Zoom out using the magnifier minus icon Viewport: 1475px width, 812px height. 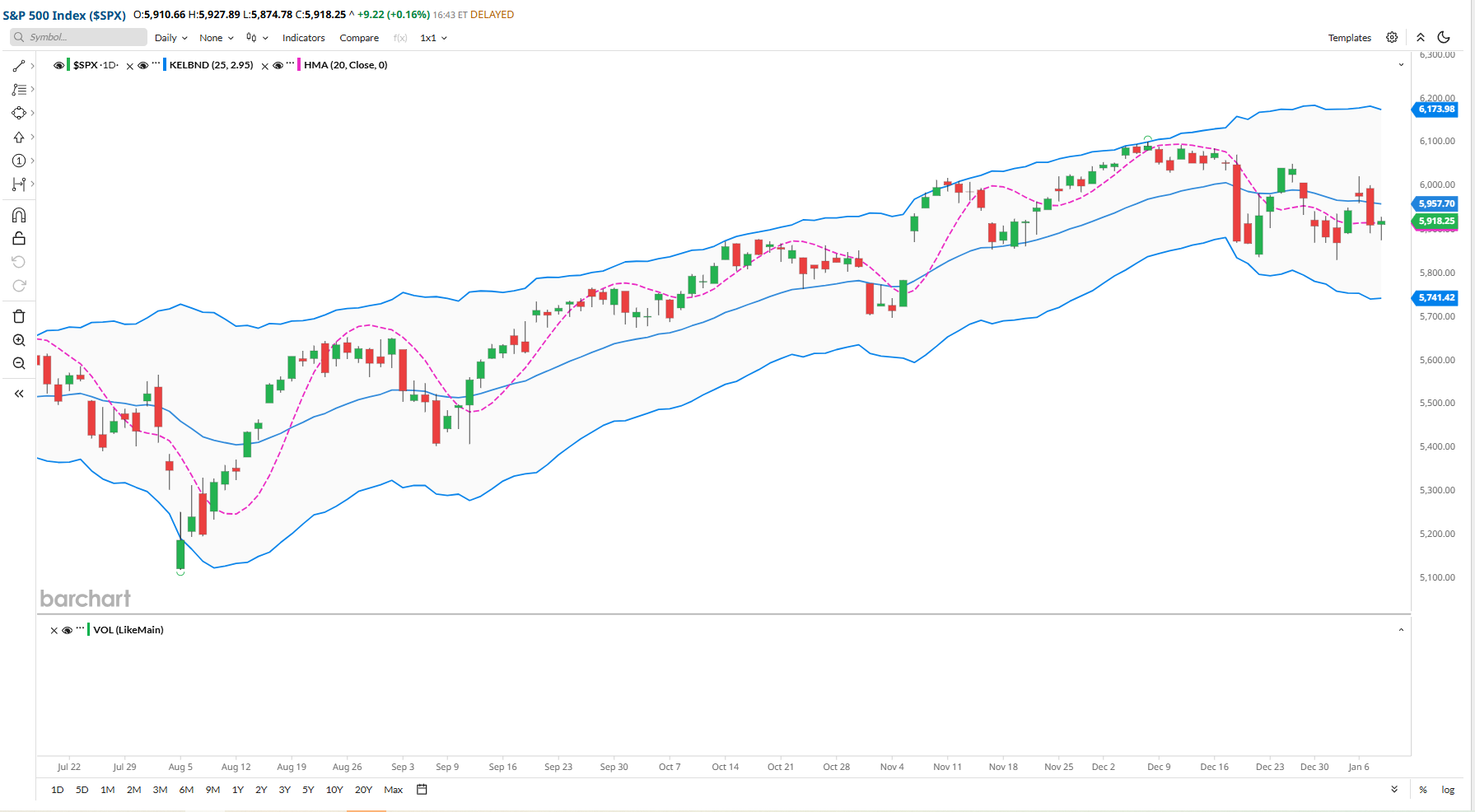(19, 363)
